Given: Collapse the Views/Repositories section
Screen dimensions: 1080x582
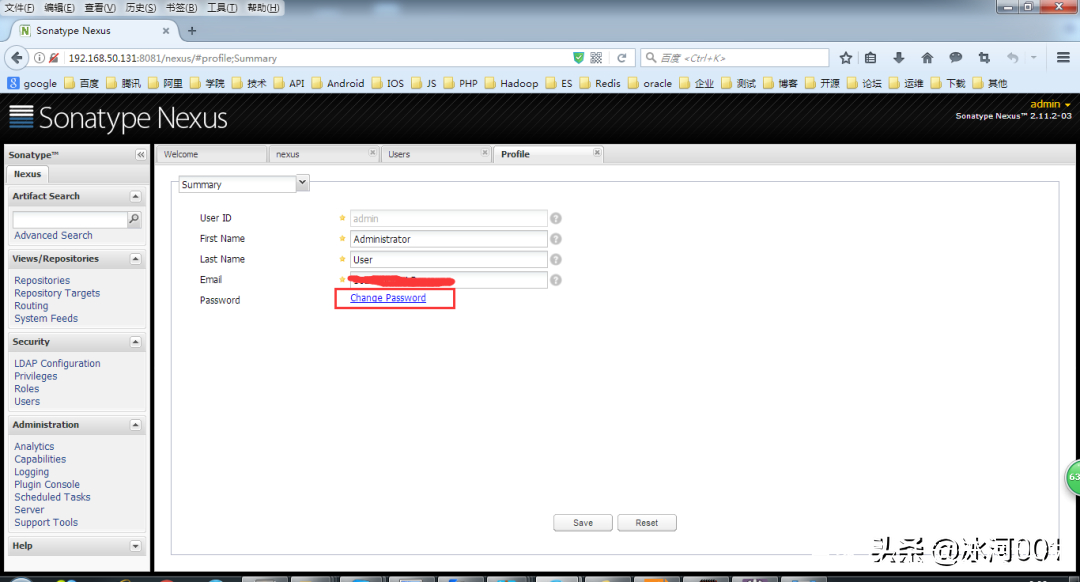Looking at the screenshot, I should coord(136,259).
